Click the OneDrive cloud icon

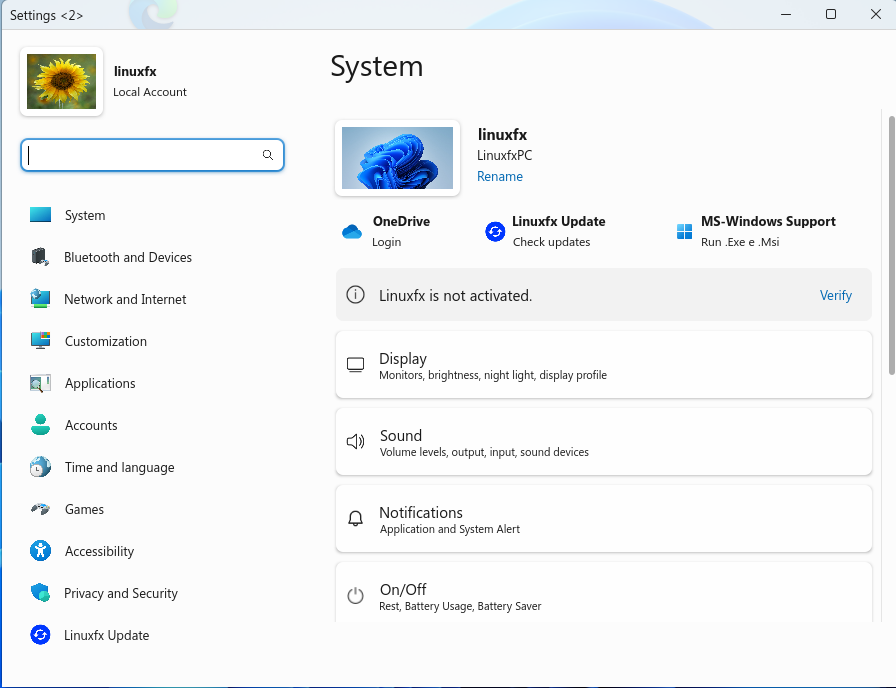(352, 232)
